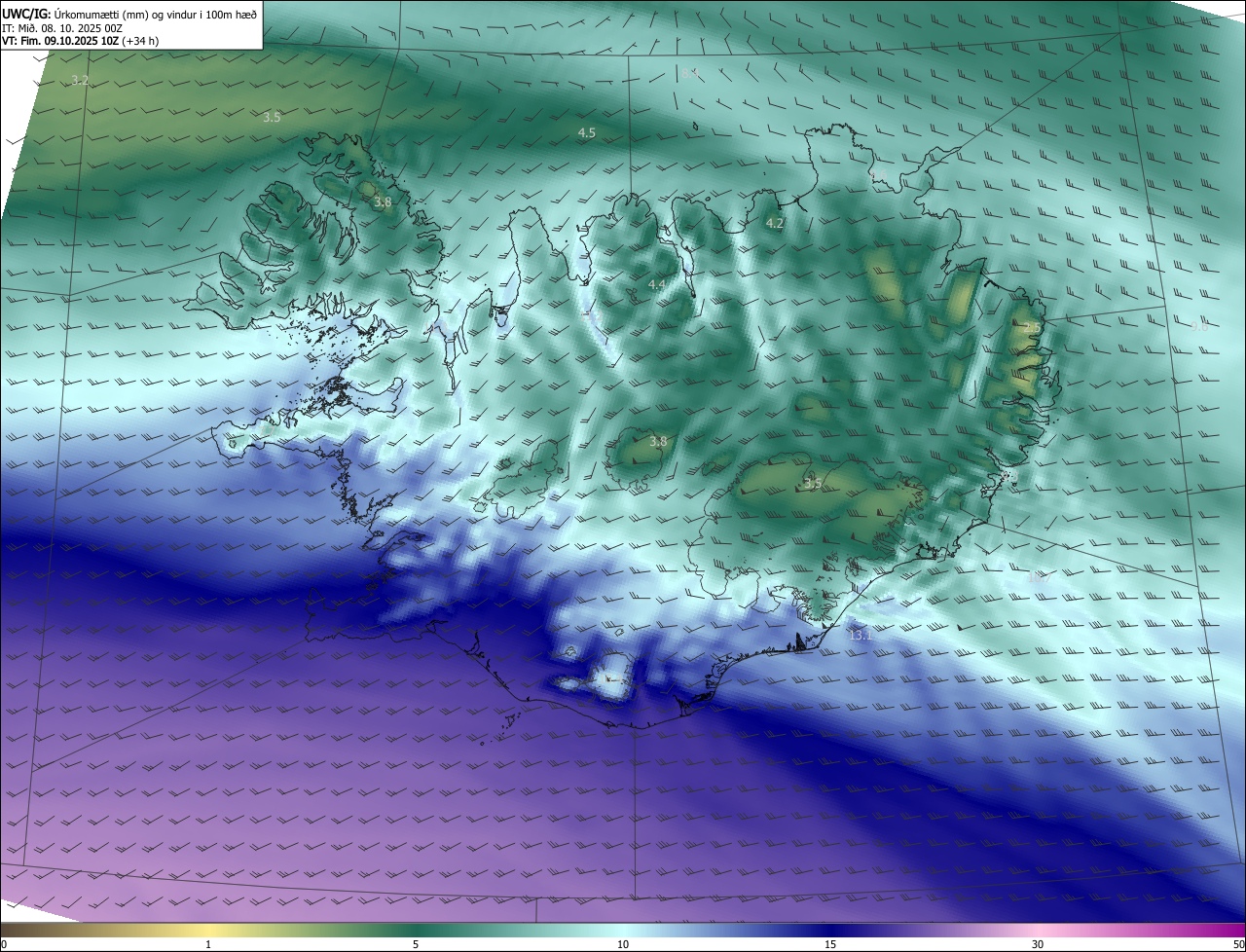Click the 1 tick on the color scale

[x=208, y=944]
